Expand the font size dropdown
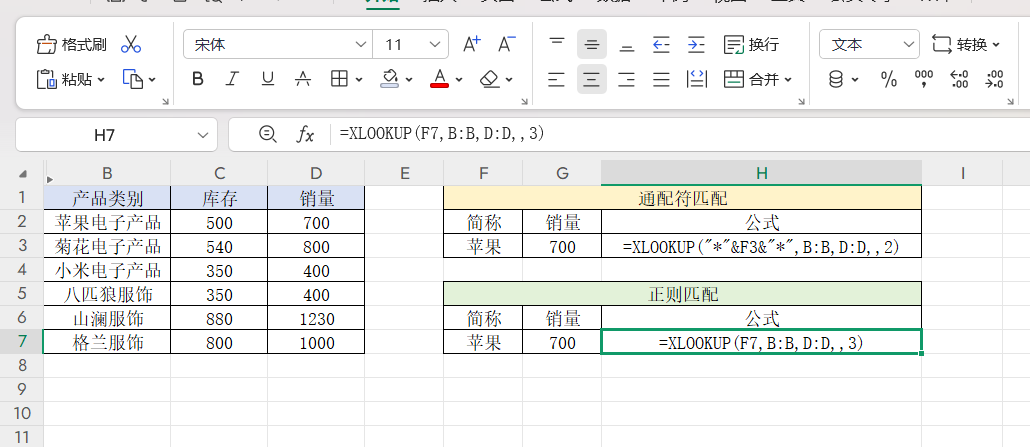 436,45
